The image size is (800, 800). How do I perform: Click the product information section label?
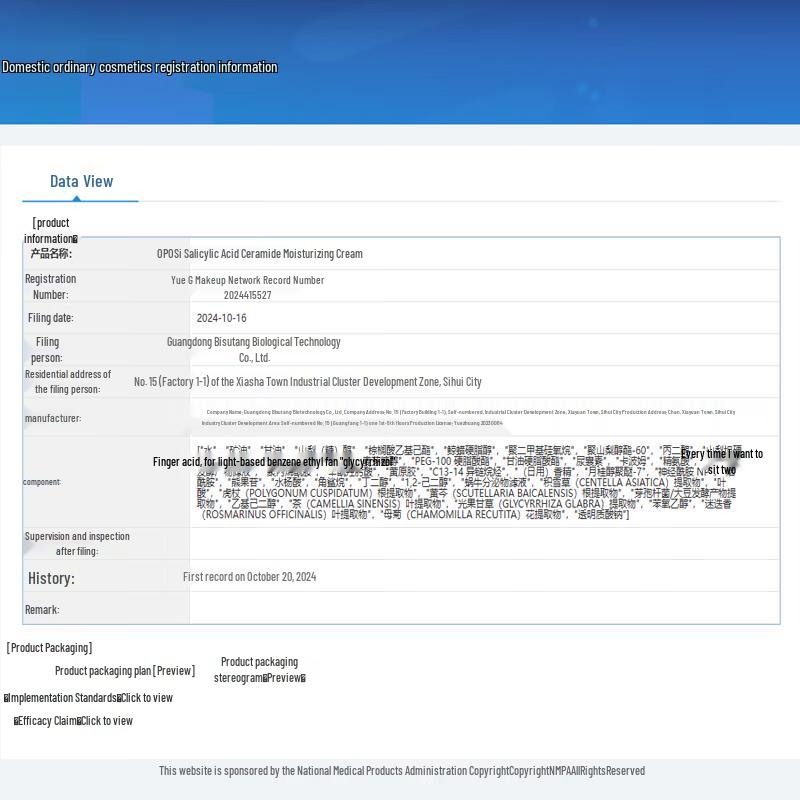(50, 231)
